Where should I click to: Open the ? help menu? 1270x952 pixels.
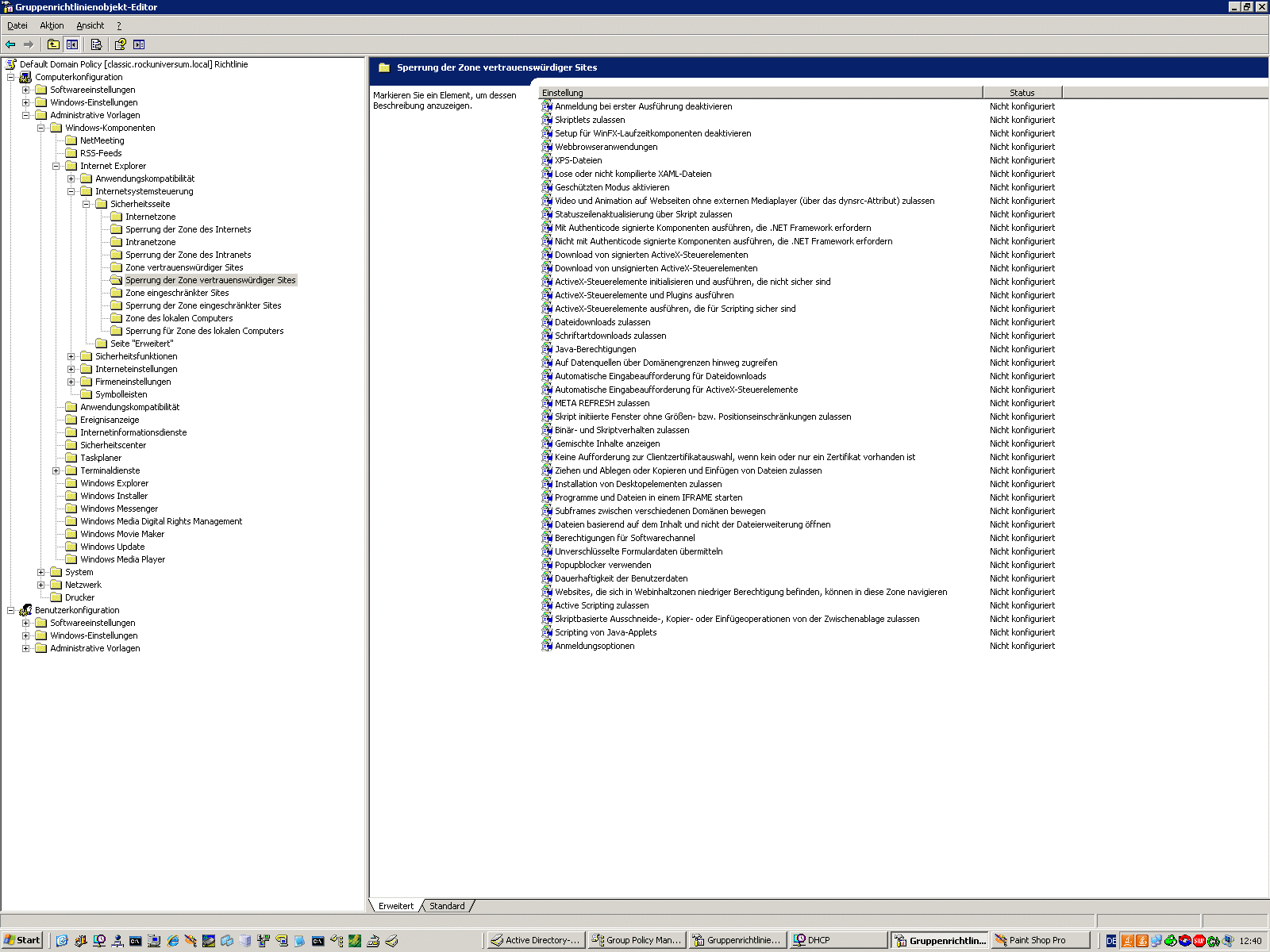[119, 25]
